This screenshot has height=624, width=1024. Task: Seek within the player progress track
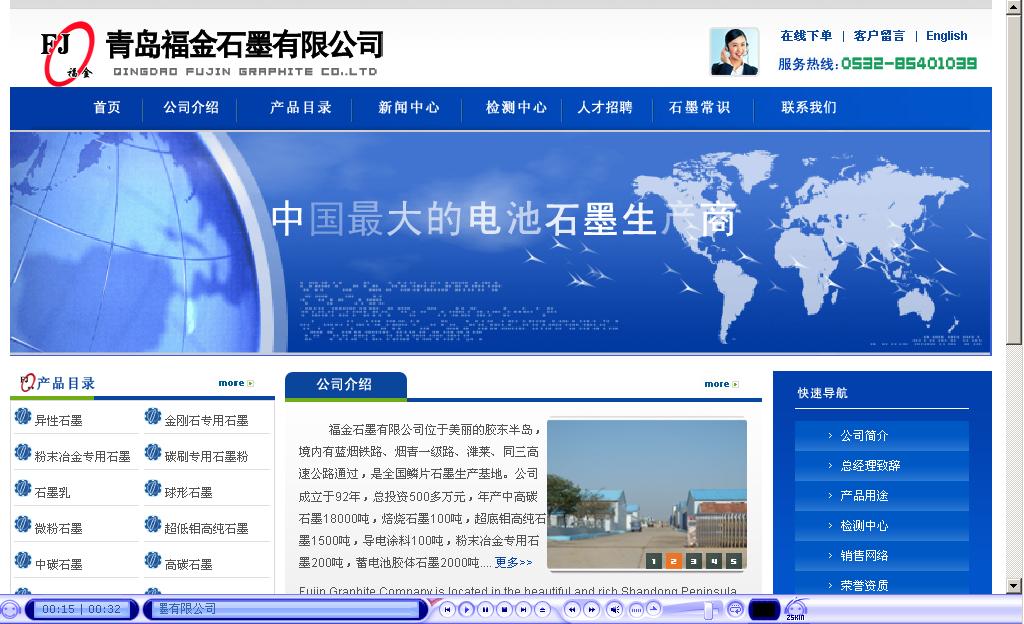pyautogui.click(x=286, y=609)
